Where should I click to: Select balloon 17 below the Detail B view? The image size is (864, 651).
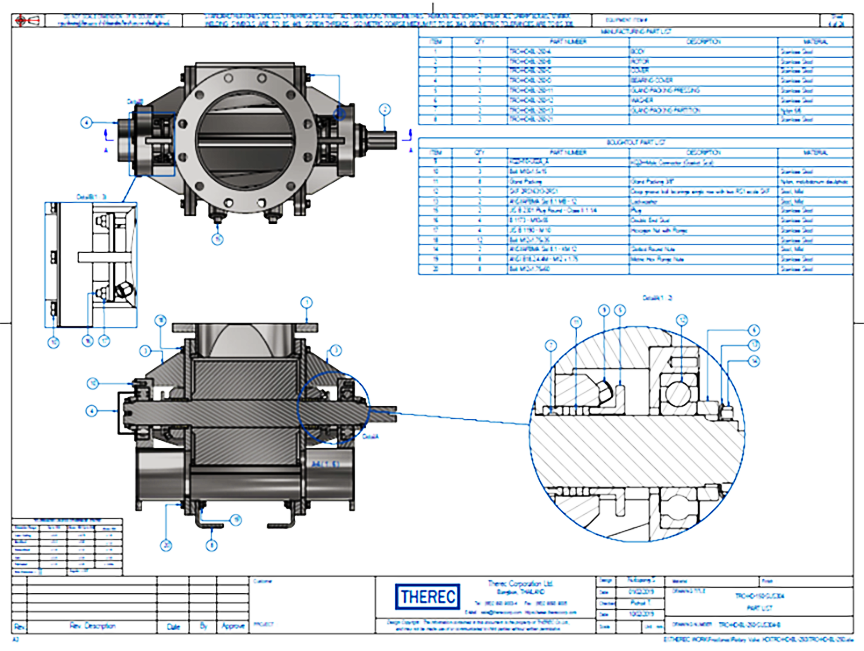[x=104, y=341]
